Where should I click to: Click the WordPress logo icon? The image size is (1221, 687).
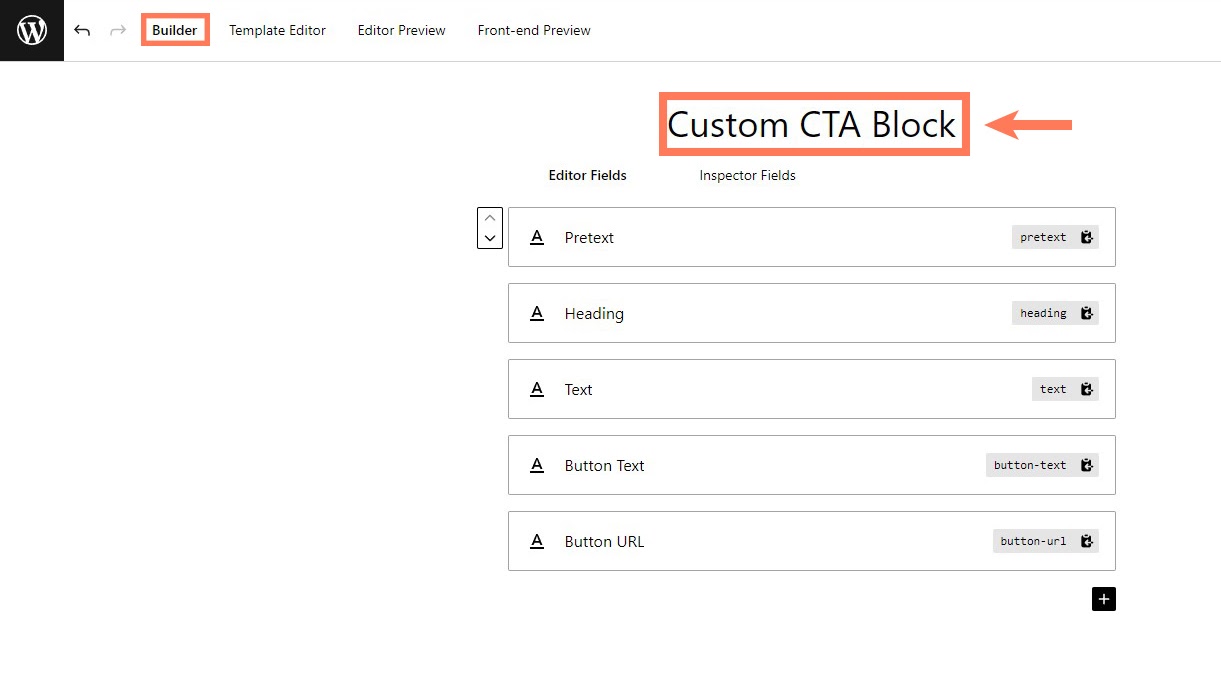[32, 31]
